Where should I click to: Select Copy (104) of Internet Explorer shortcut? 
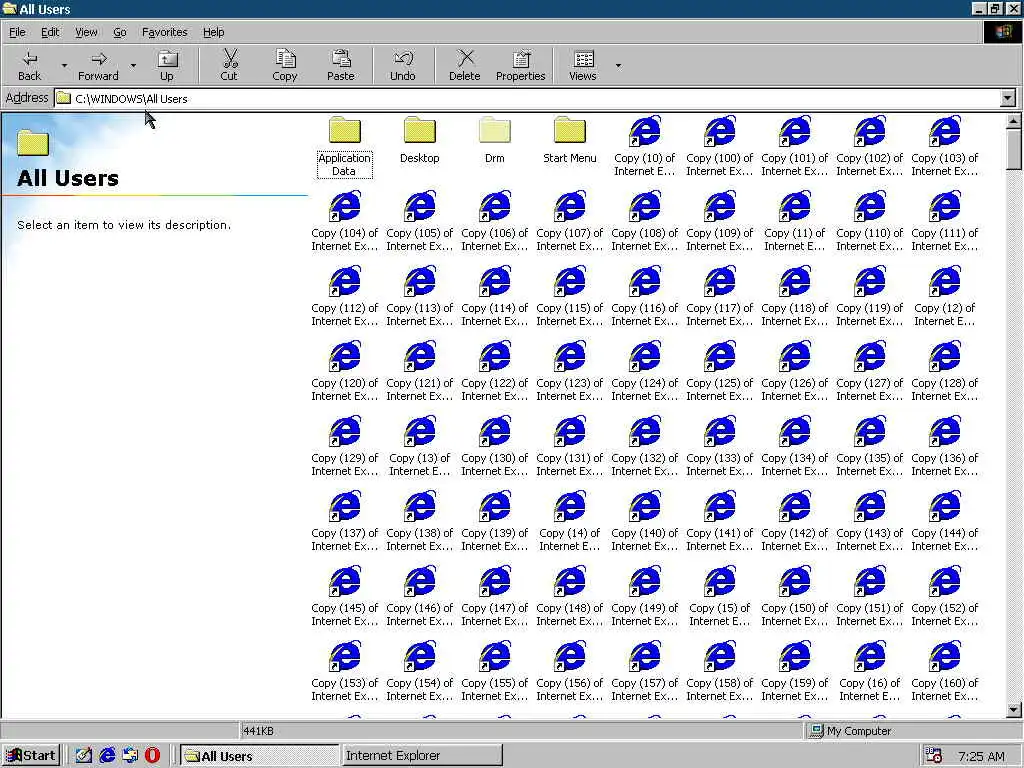click(344, 222)
